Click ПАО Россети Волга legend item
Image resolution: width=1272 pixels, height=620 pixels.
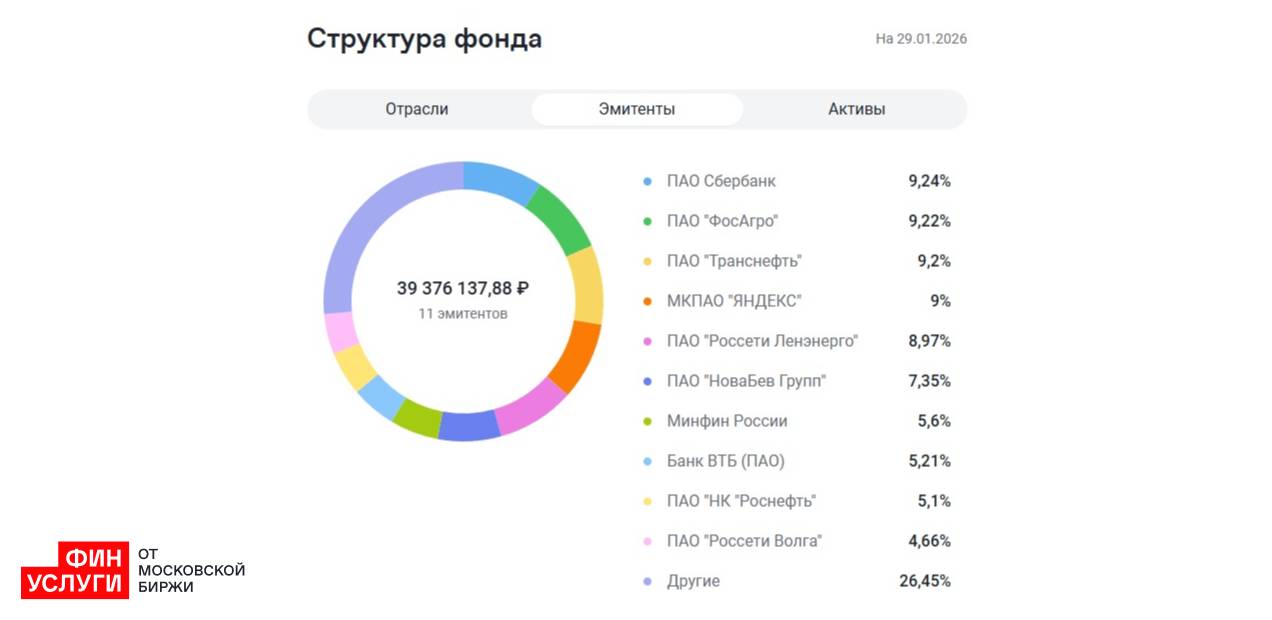pyautogui.click(x=744, y=542)
